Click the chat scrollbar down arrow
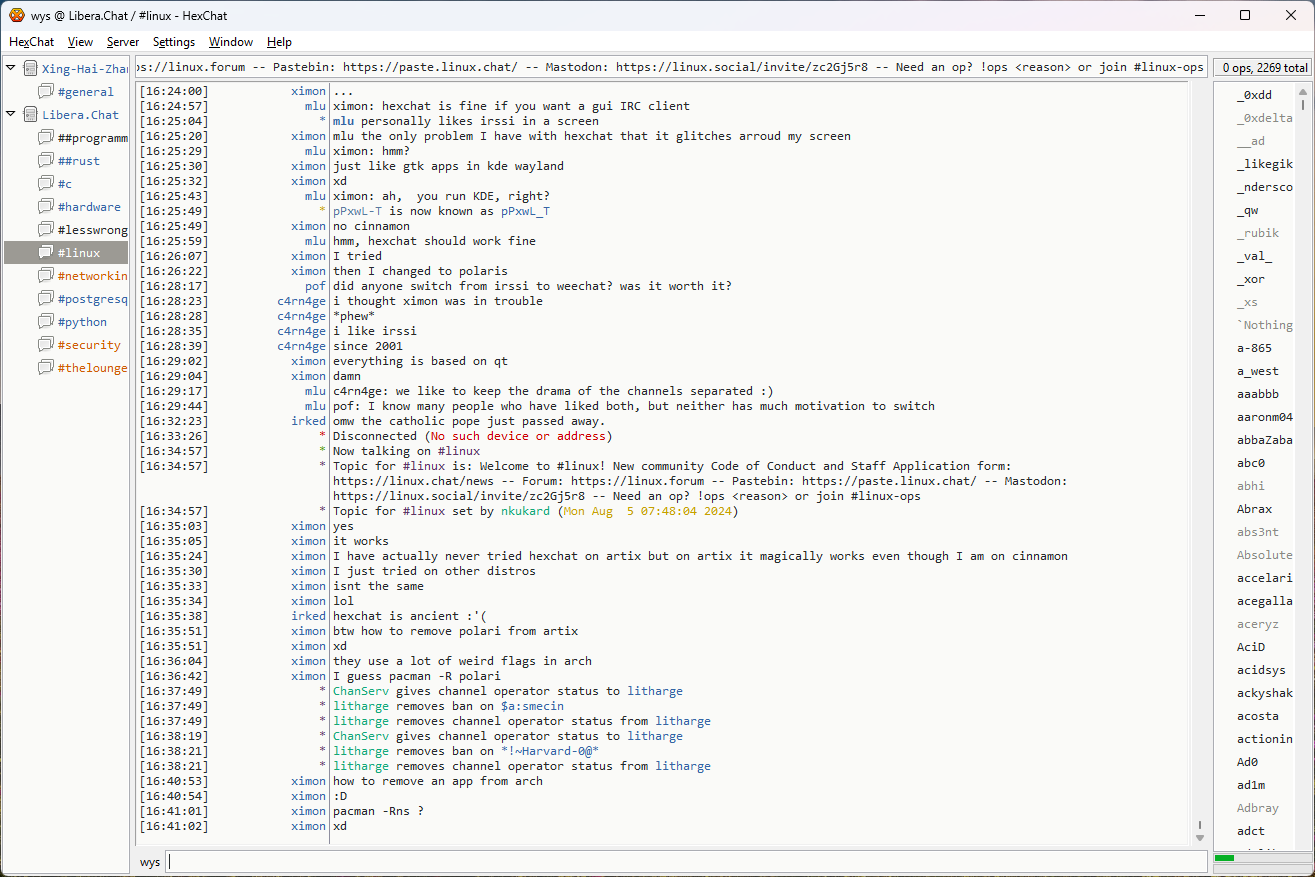Image resolution: width=1315 pixels, height=877 pixels. click(x=1200, y=837)
